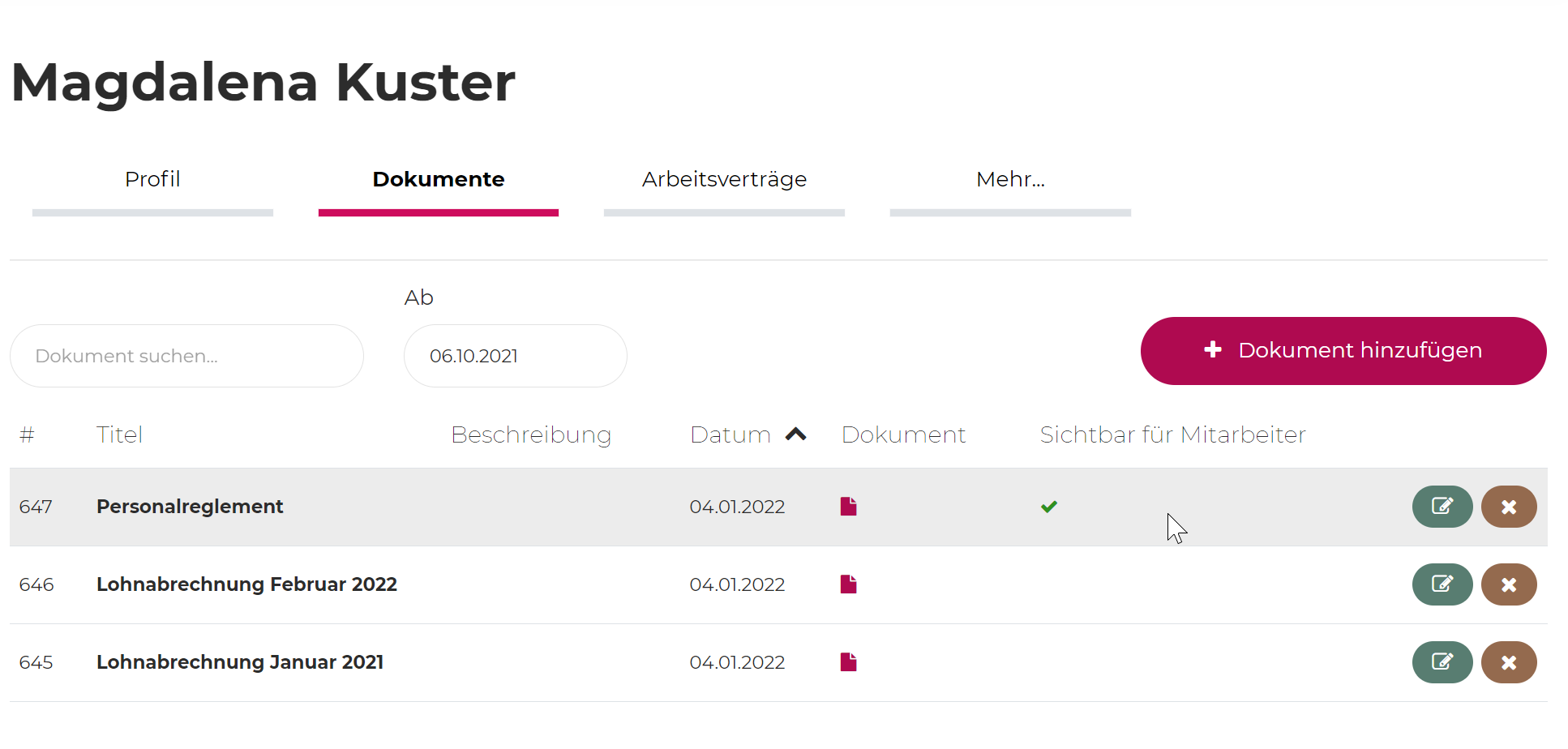1568x749 pixels.
Task: Toggle Datum sort order arrow
Action: 795,434
